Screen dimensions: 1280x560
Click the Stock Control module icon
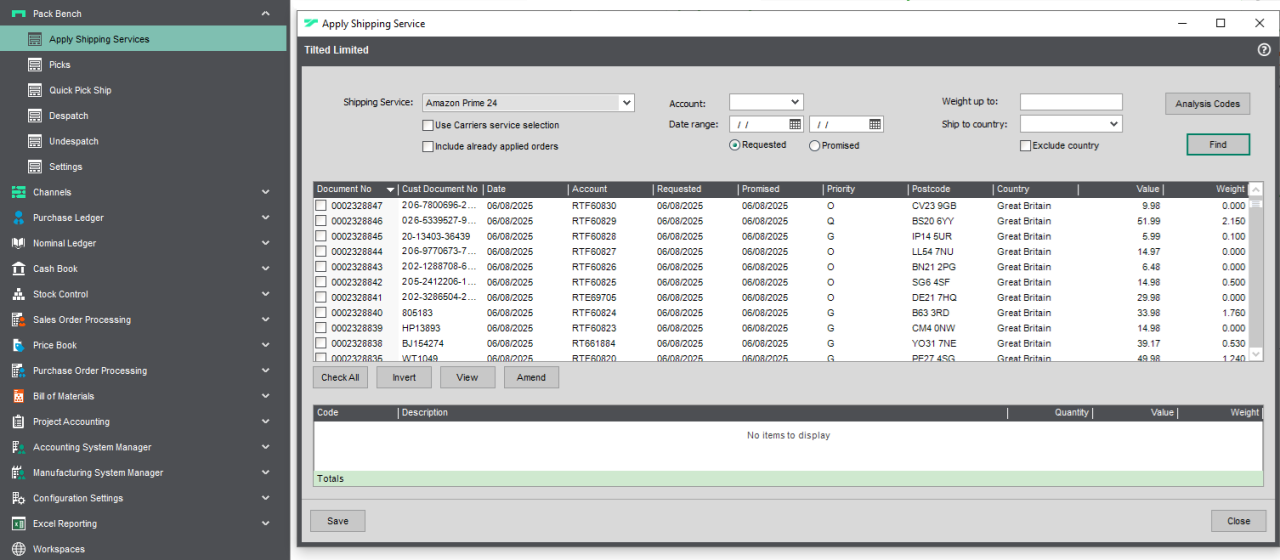pyautogui.click(x=18, y=294)
